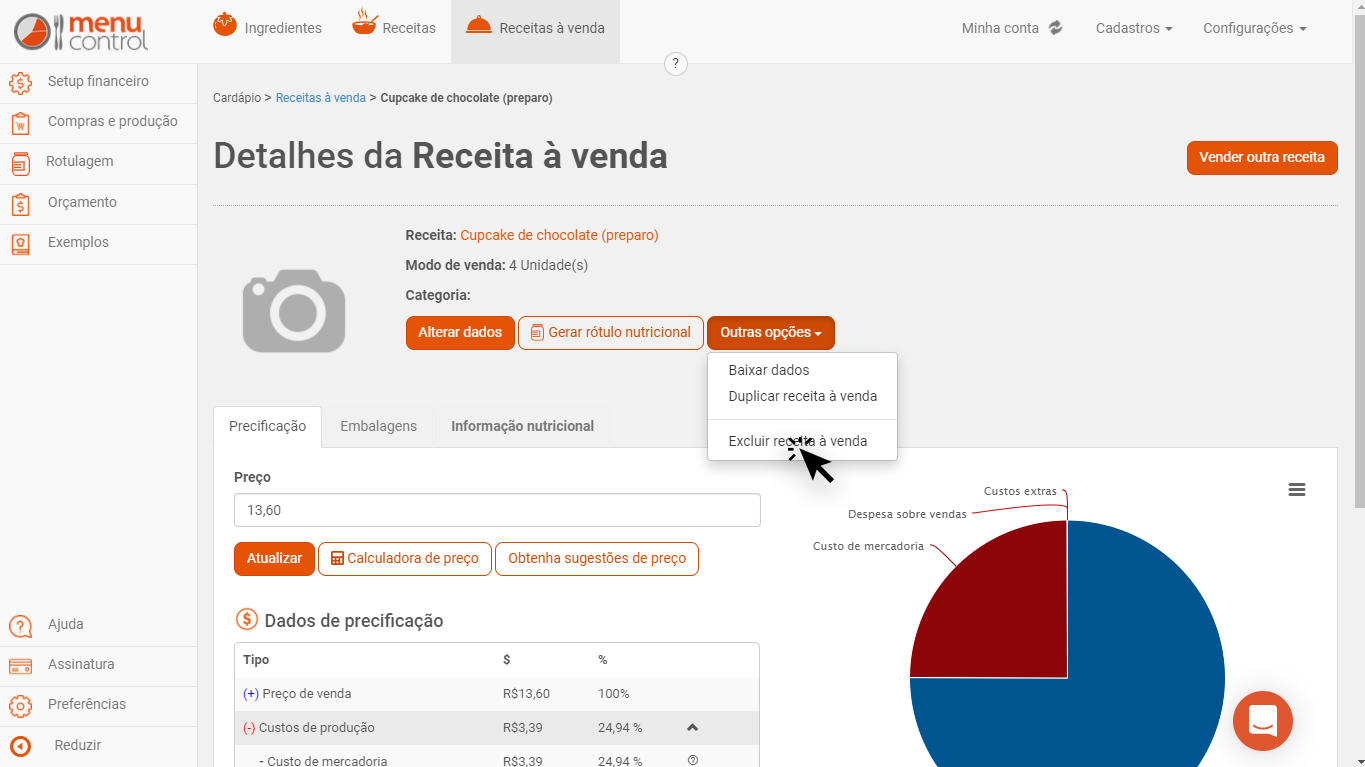Click Obtenha sugestões de preço
Viewport: 1365px width, 767px height.
pos(597,559)
